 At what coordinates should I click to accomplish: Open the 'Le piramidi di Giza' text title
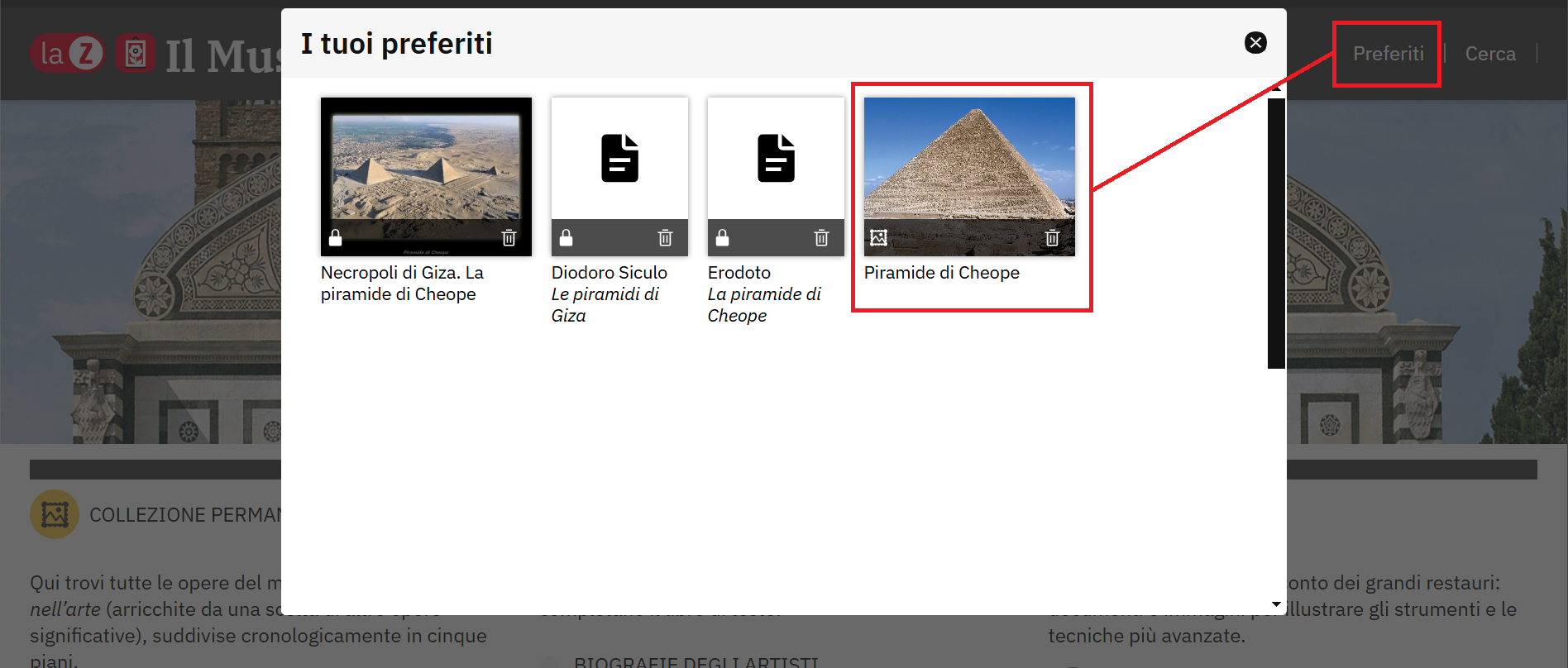coord(605,305)
